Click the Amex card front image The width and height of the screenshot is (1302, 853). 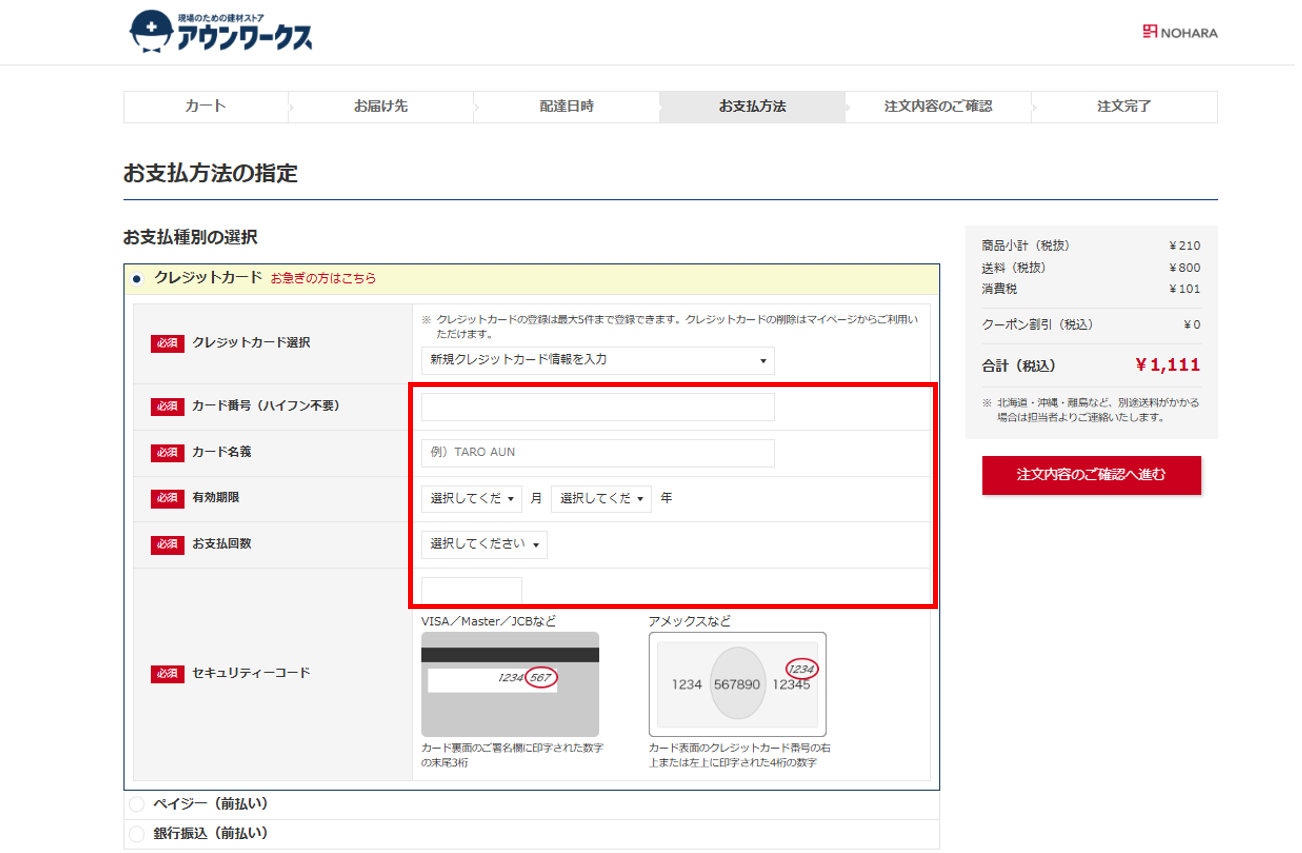point(737,684)
